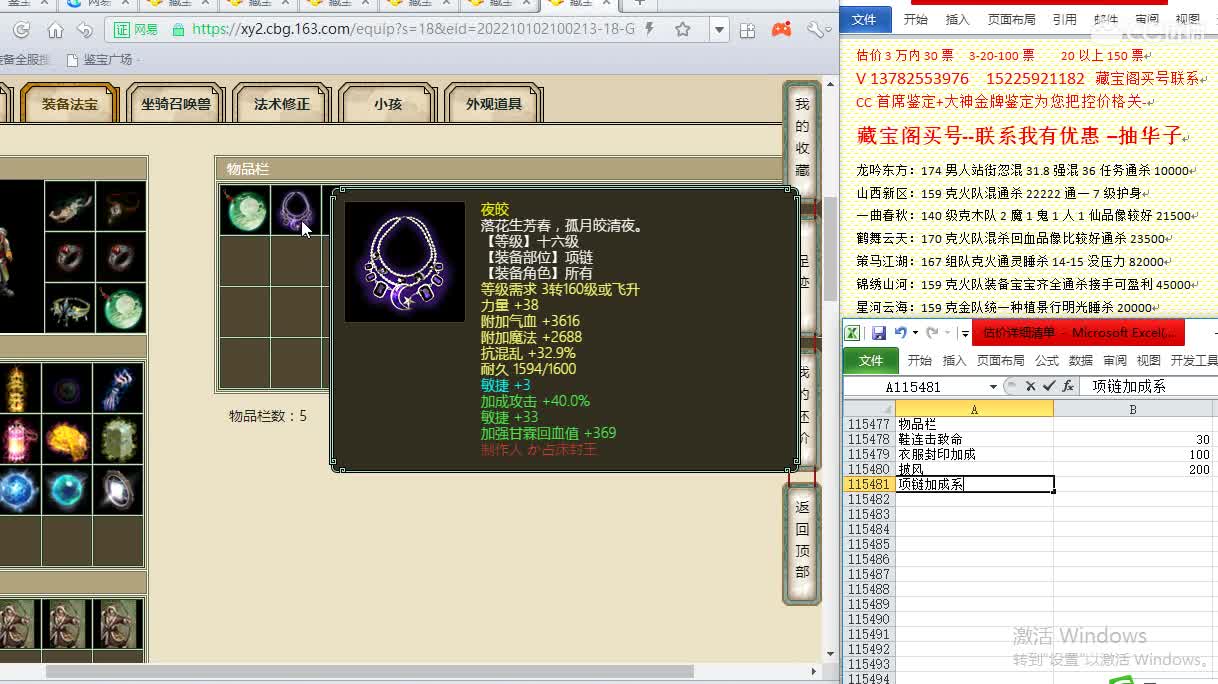Switch to the 坐骑召唤兽 tab
Screen dimensions: 1218x684
pyautogui.click(x=175, y=103)
